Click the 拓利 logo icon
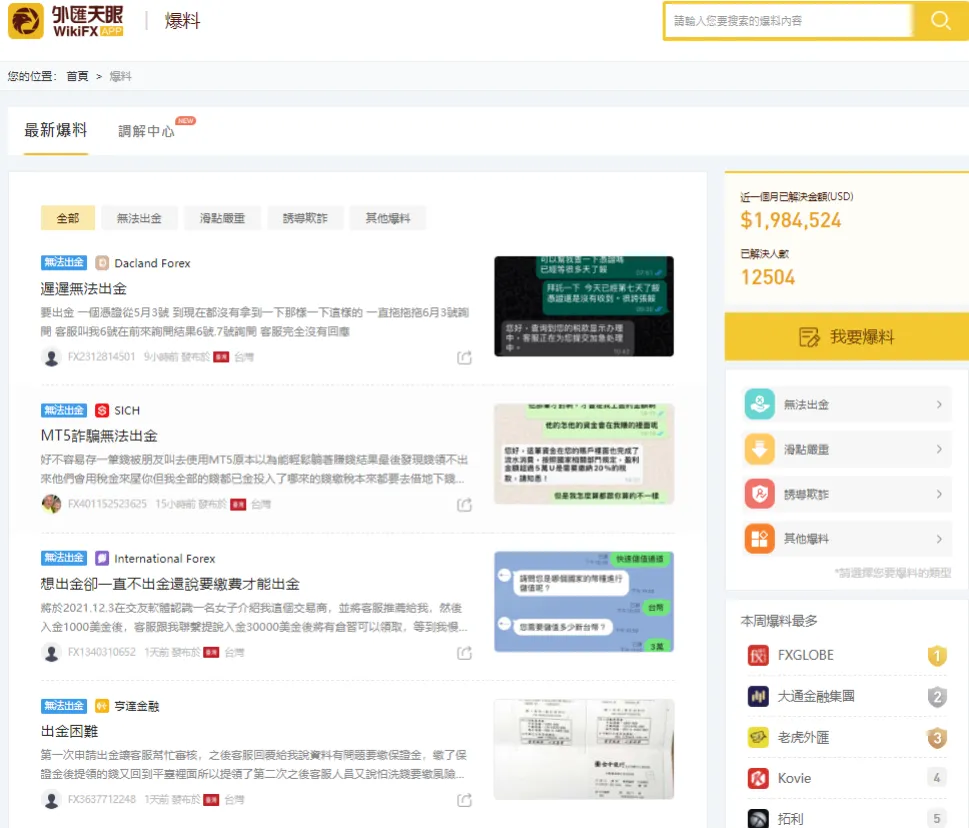 coord(758,819)
